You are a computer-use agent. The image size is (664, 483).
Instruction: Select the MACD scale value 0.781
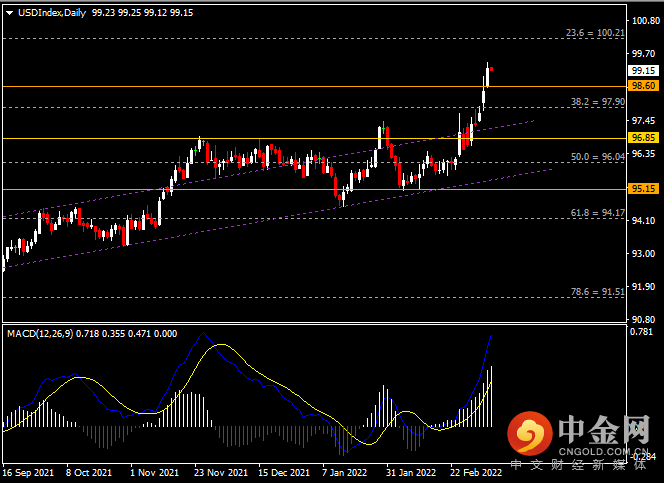coord(642,332)
